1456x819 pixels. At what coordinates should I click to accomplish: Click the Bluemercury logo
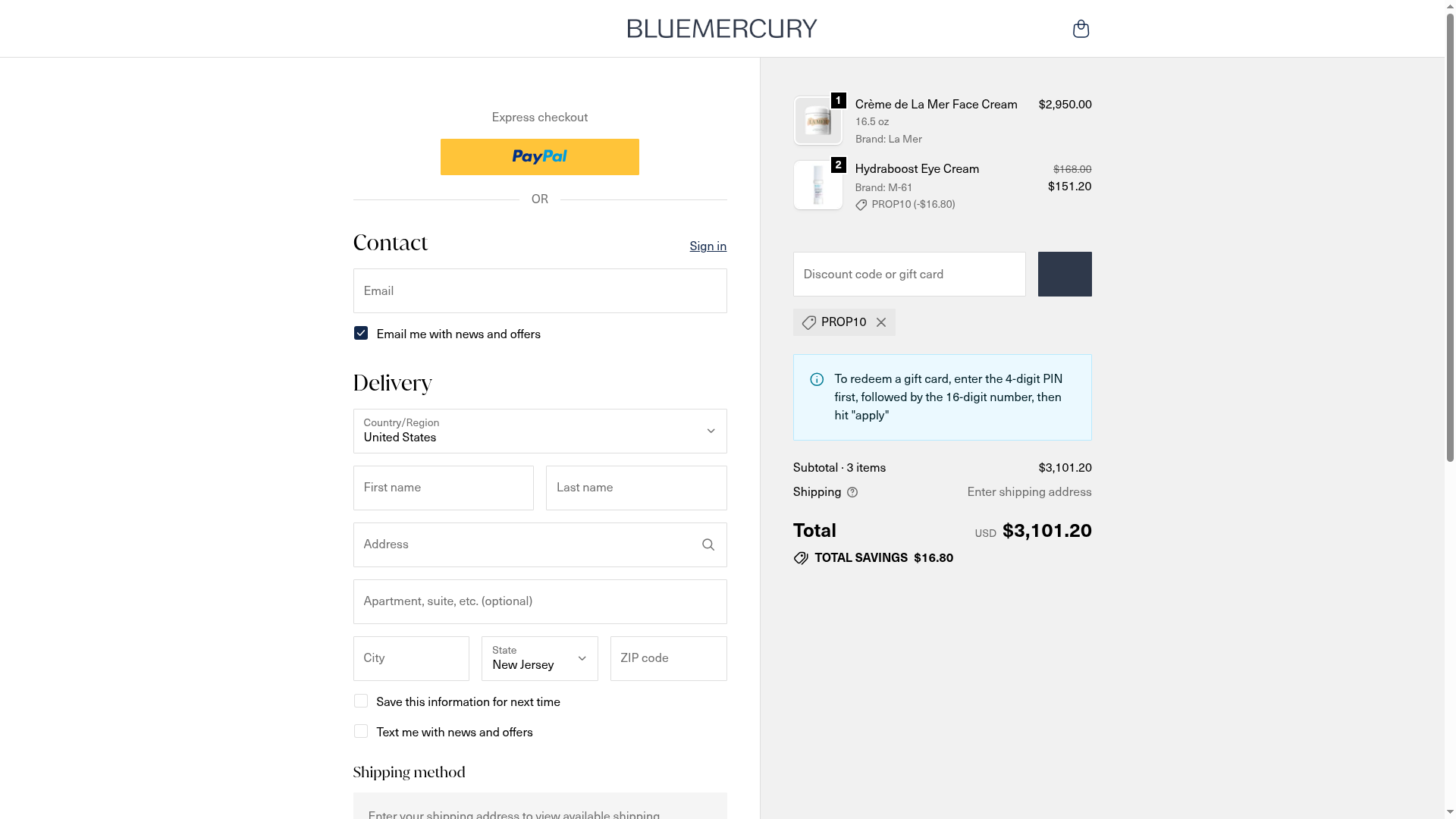(x=722, y=29)
